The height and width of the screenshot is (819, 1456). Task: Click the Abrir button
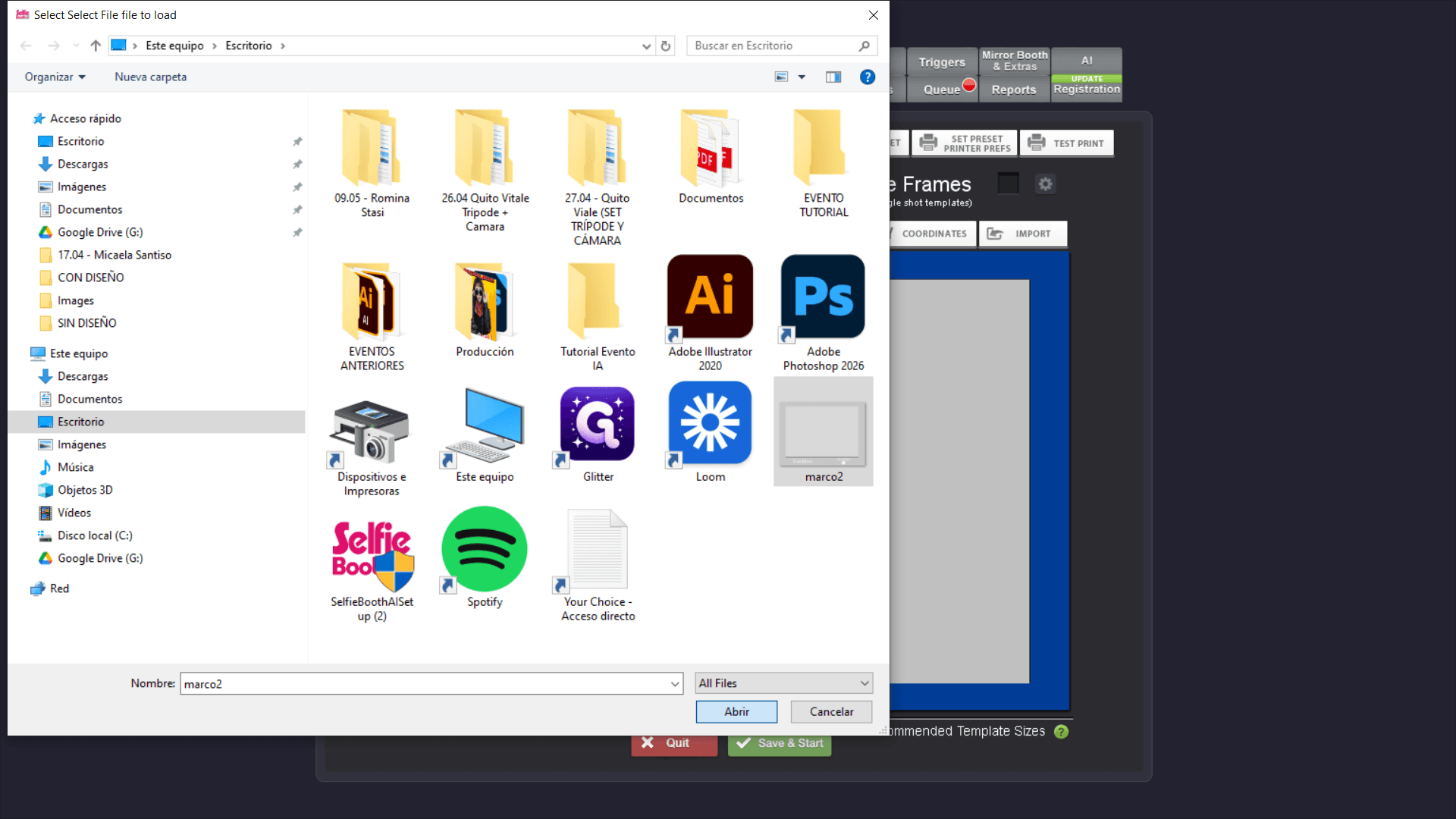pyautogui.click(x=736, y=711)
